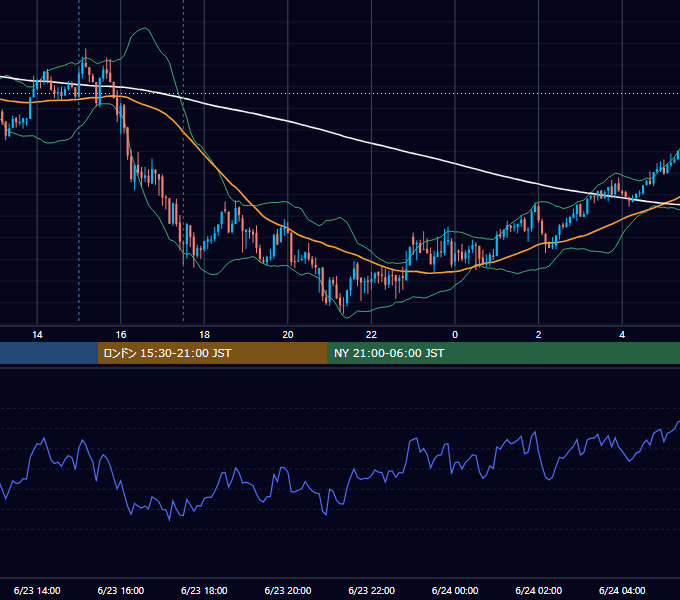Click the 6/24 00:00 date label

click(455, 590)
